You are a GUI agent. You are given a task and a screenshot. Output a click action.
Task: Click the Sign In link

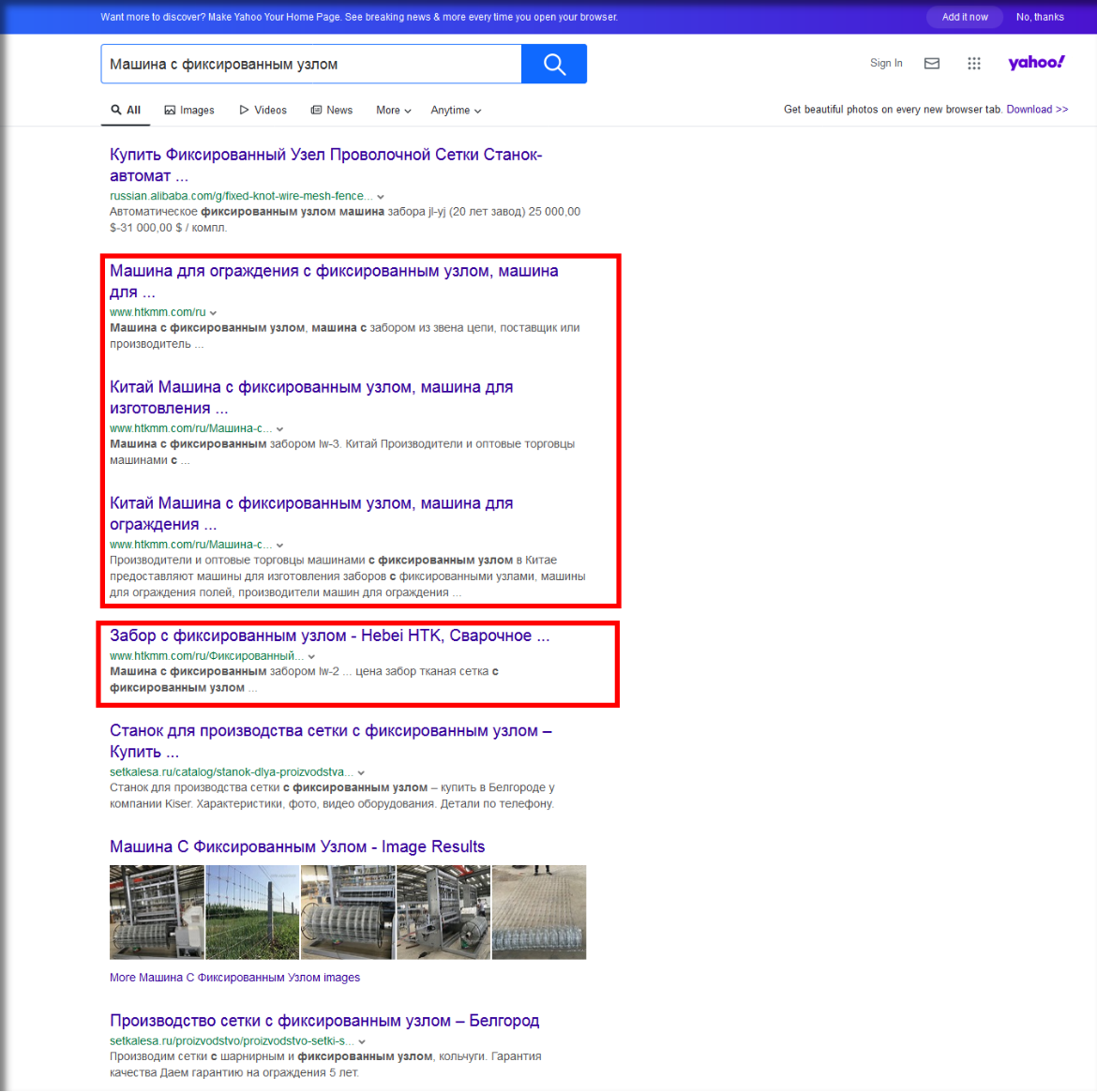(886, 64)
